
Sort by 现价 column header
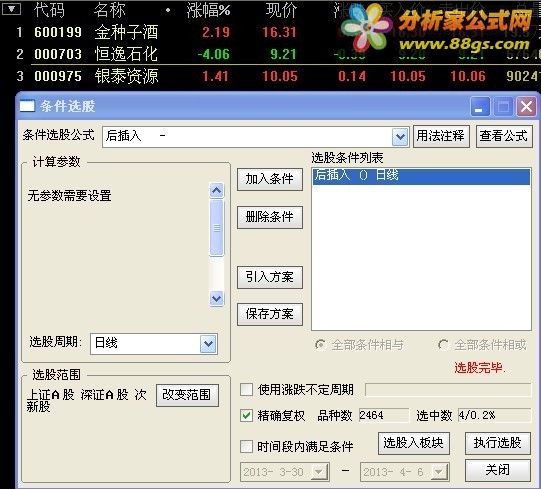(x=281, y=10)
